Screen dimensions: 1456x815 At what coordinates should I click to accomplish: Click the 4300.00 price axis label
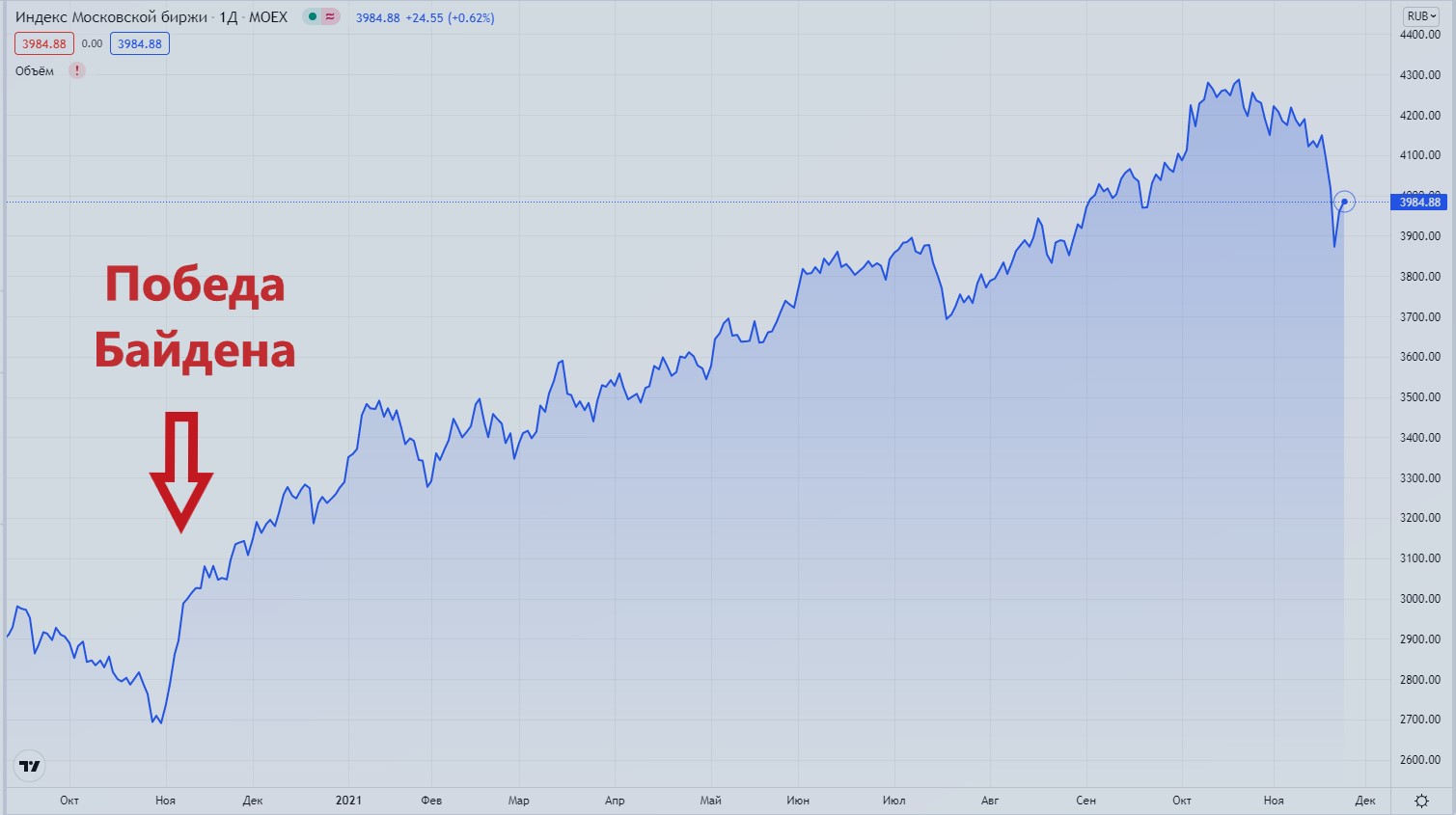pyautogui.click(x=1419, y=75)
